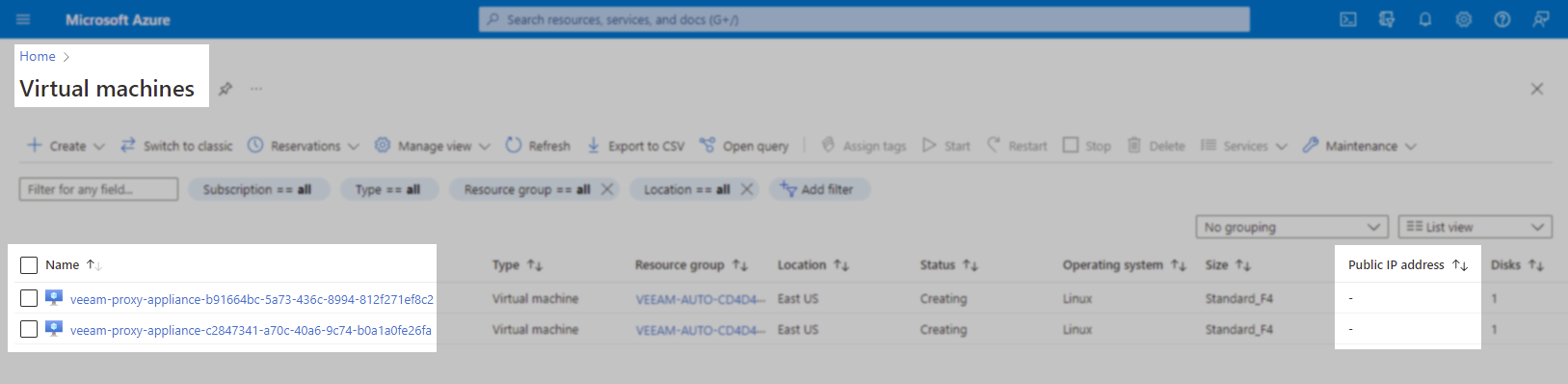Open the portal settings gear

point(1464,19)
